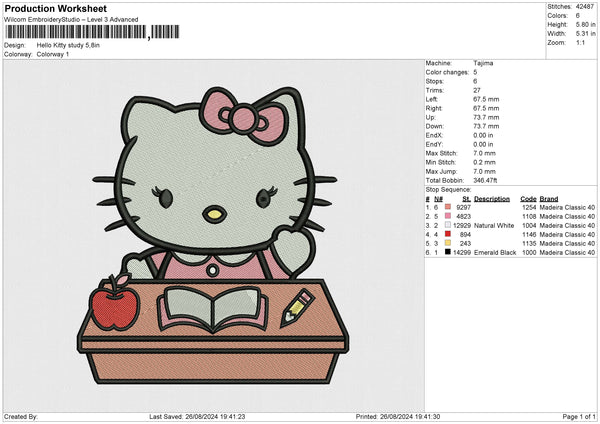Click design name 'Hello Kitty study 5,8in'
Image resolution: width=600 pixels, height=424 pixels.
tap(68, 45)
